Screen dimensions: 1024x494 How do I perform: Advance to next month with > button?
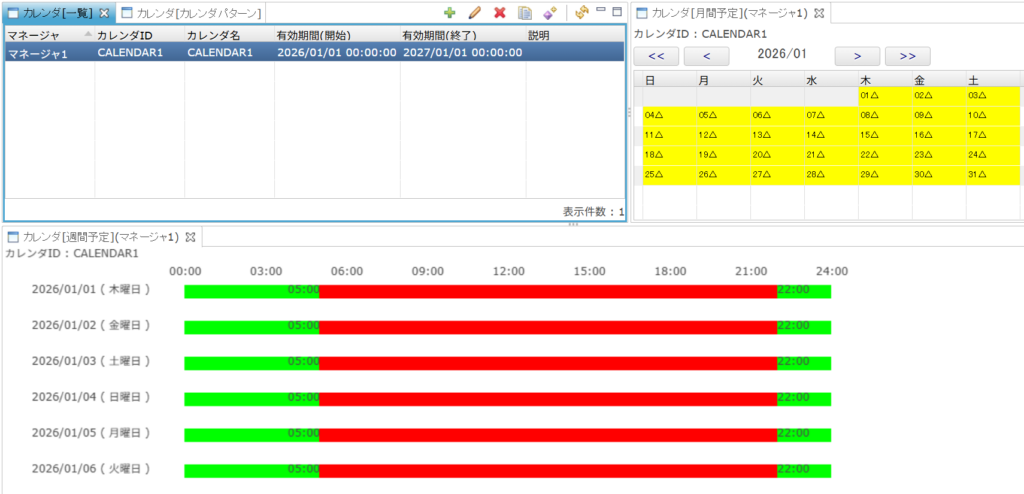(857, 56)
